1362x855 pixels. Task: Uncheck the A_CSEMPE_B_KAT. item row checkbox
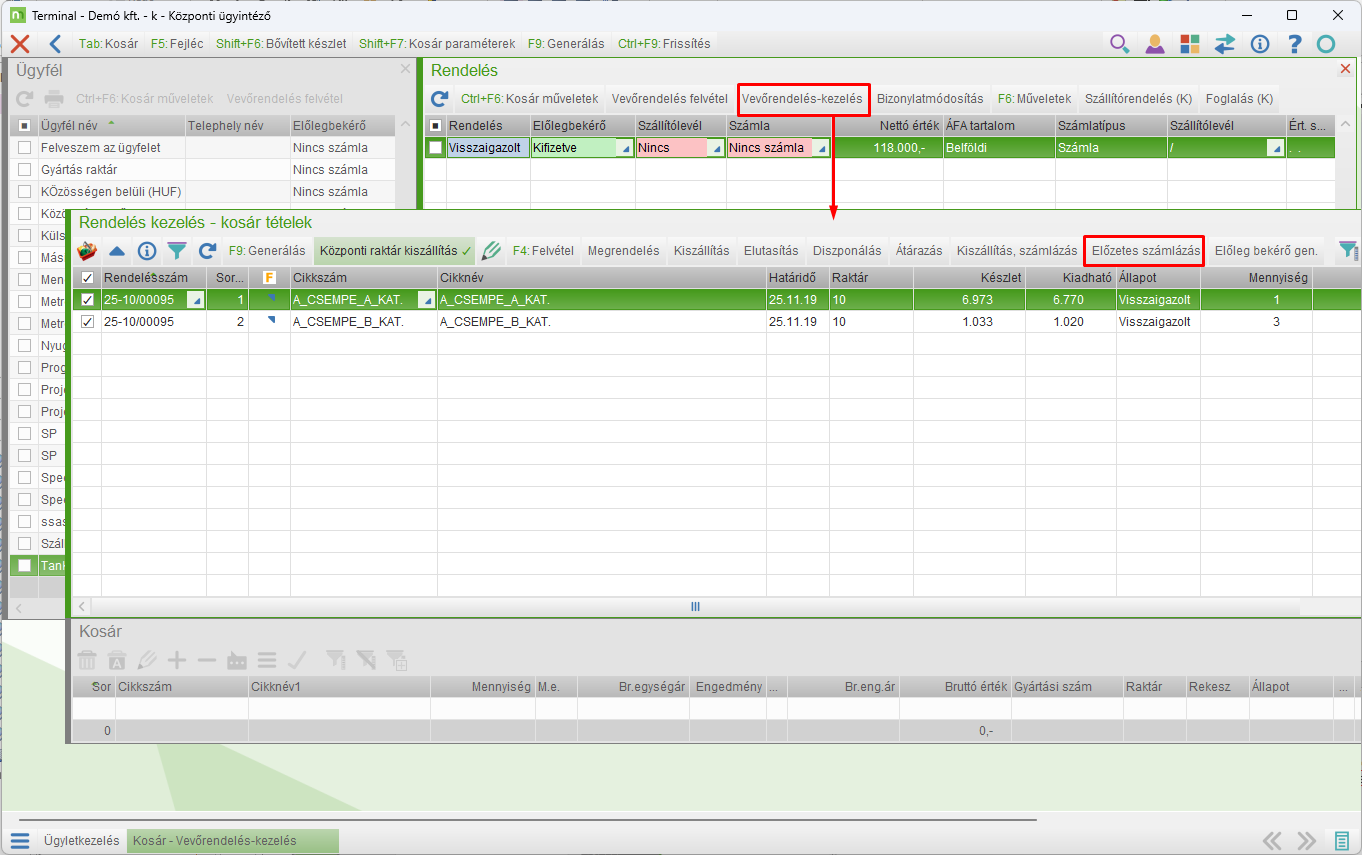coord(87,322)
